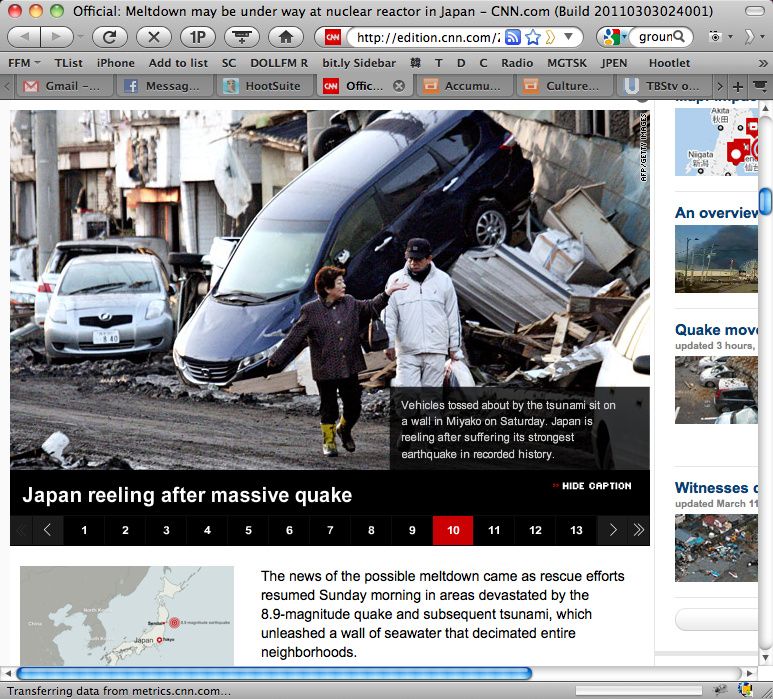Go to gallery photo 11

pos(494,530)
